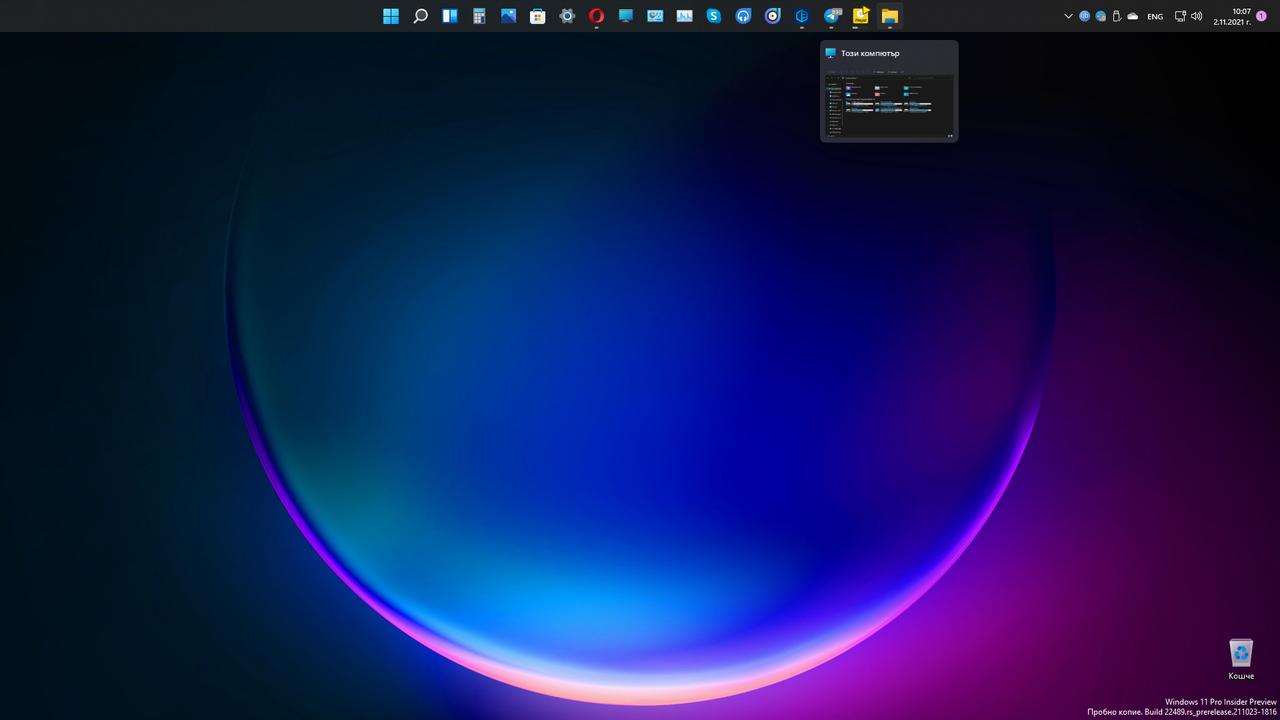Select the Кошче recycle bin desktop icon
Screen dimensions: 1280x720
(1241, 659)
